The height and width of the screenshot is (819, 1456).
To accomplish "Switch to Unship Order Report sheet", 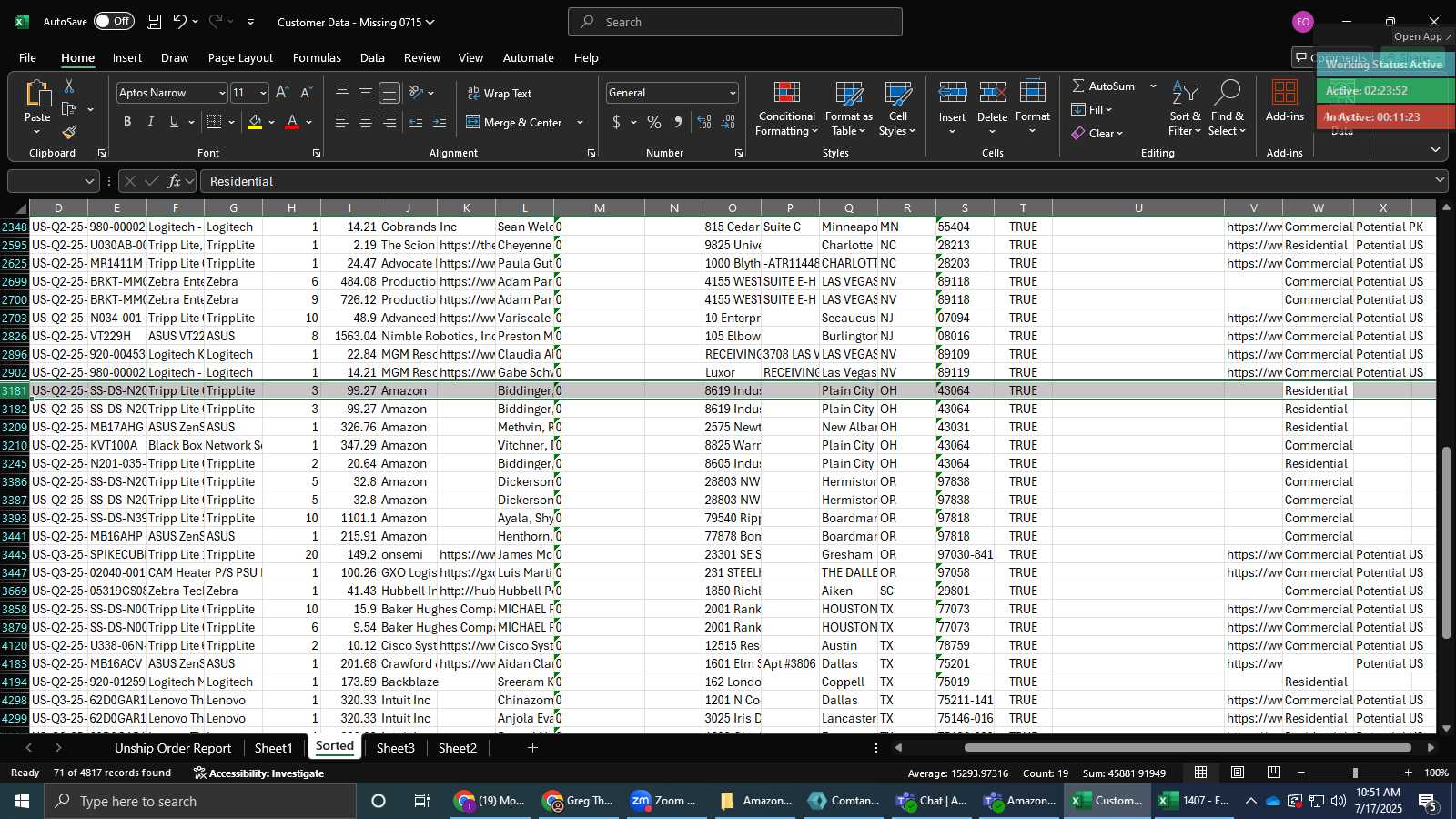I will click(x=173, y=748).
